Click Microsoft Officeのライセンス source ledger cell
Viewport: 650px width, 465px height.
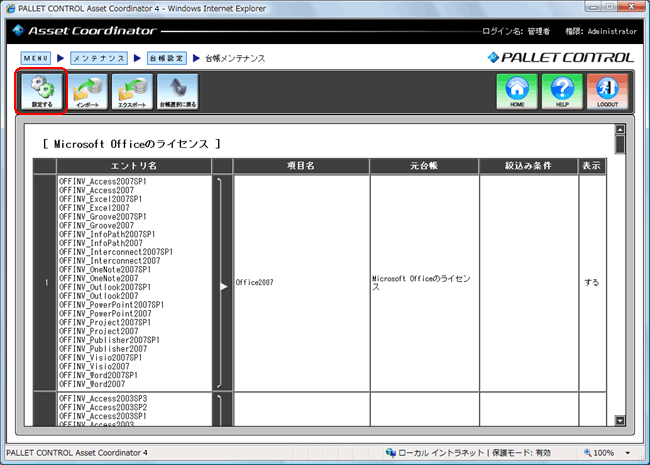[x=424, y=283]
